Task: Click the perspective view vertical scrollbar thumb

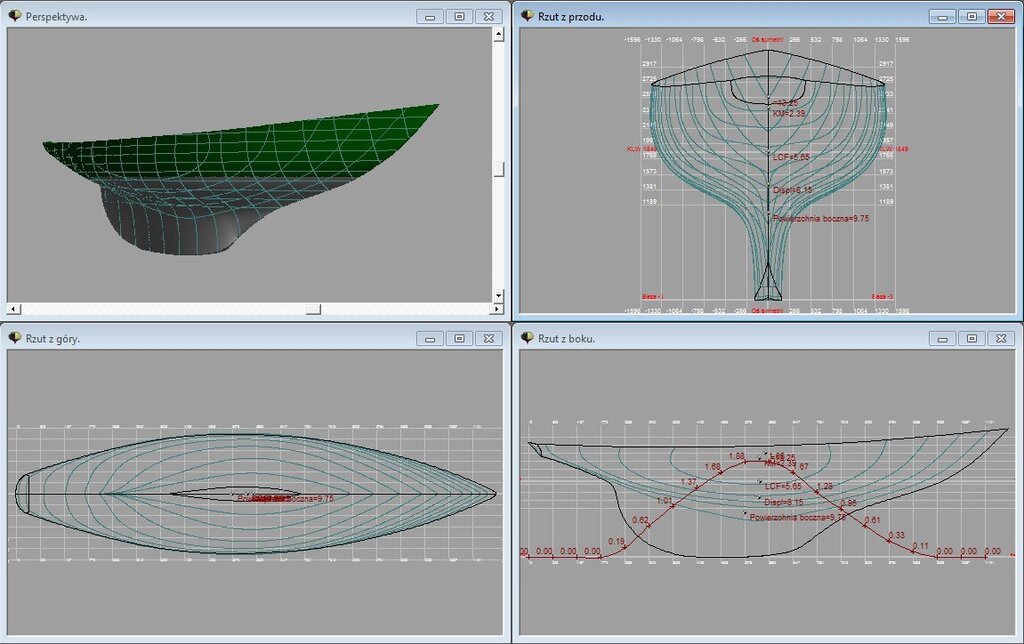Action: 498,169
